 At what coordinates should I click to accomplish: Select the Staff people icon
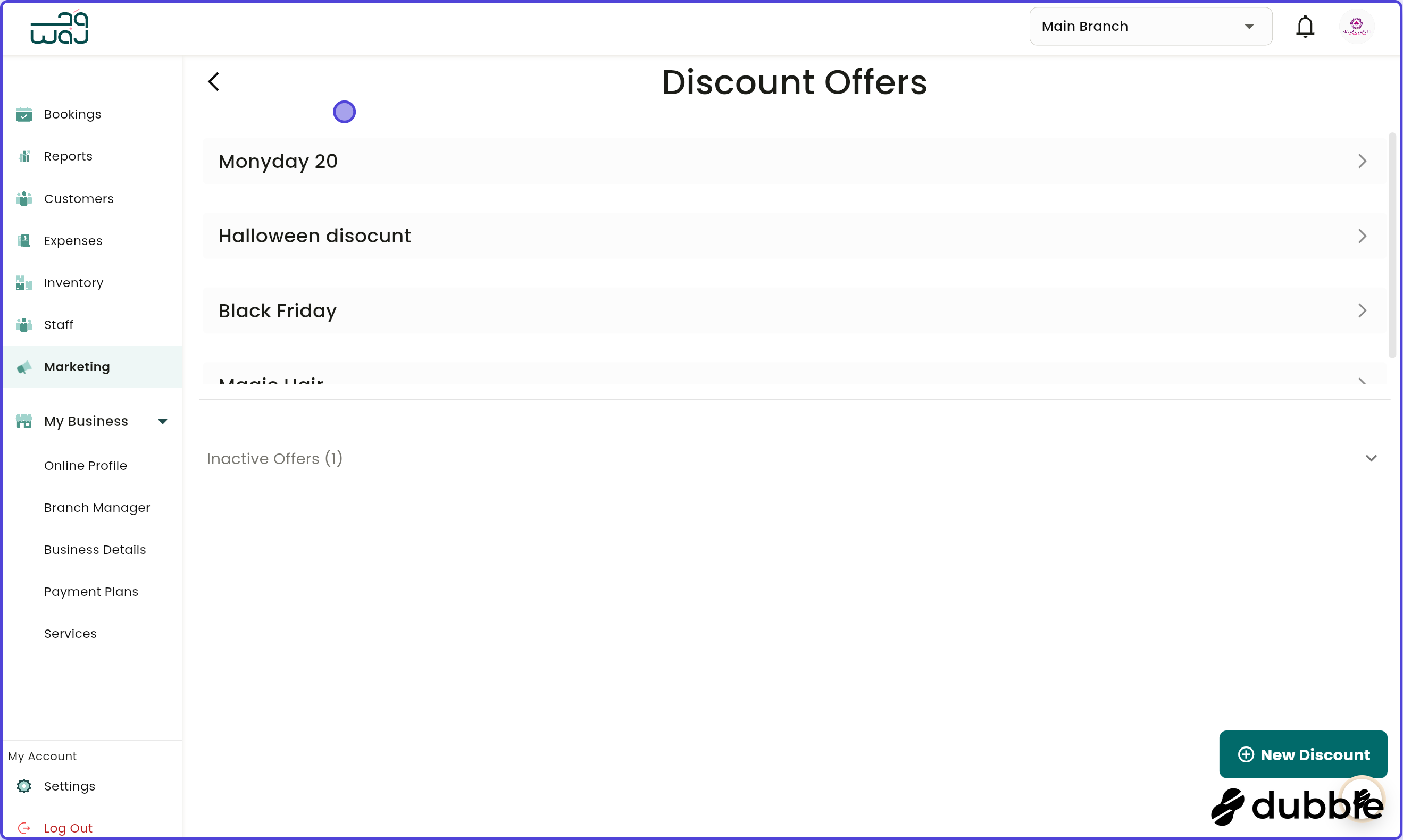coord(24,325)
